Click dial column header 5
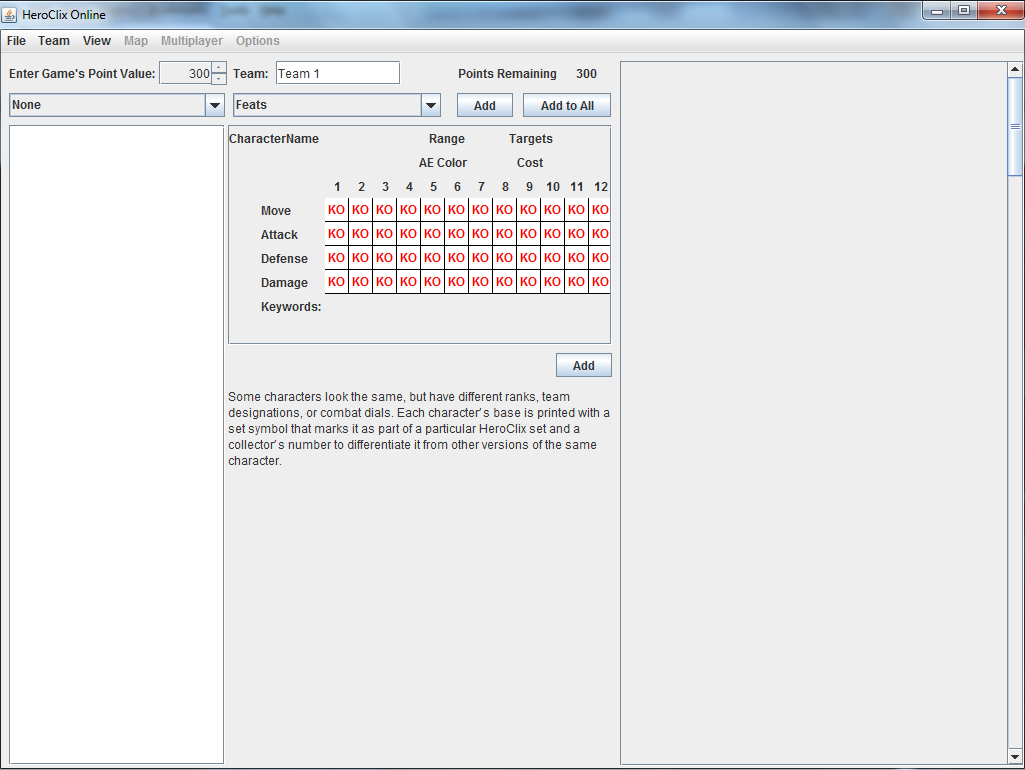The width and height of the screenshot is (1025, 770). (433, 187)
